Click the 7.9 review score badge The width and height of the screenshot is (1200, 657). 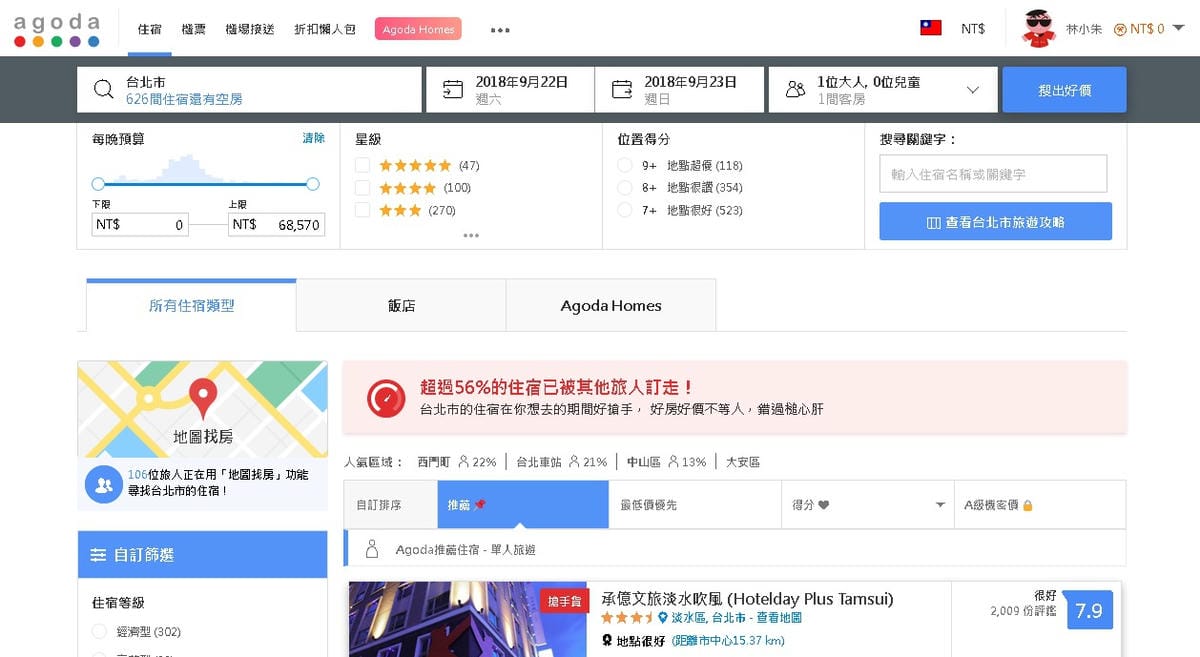click(1089, 610)
